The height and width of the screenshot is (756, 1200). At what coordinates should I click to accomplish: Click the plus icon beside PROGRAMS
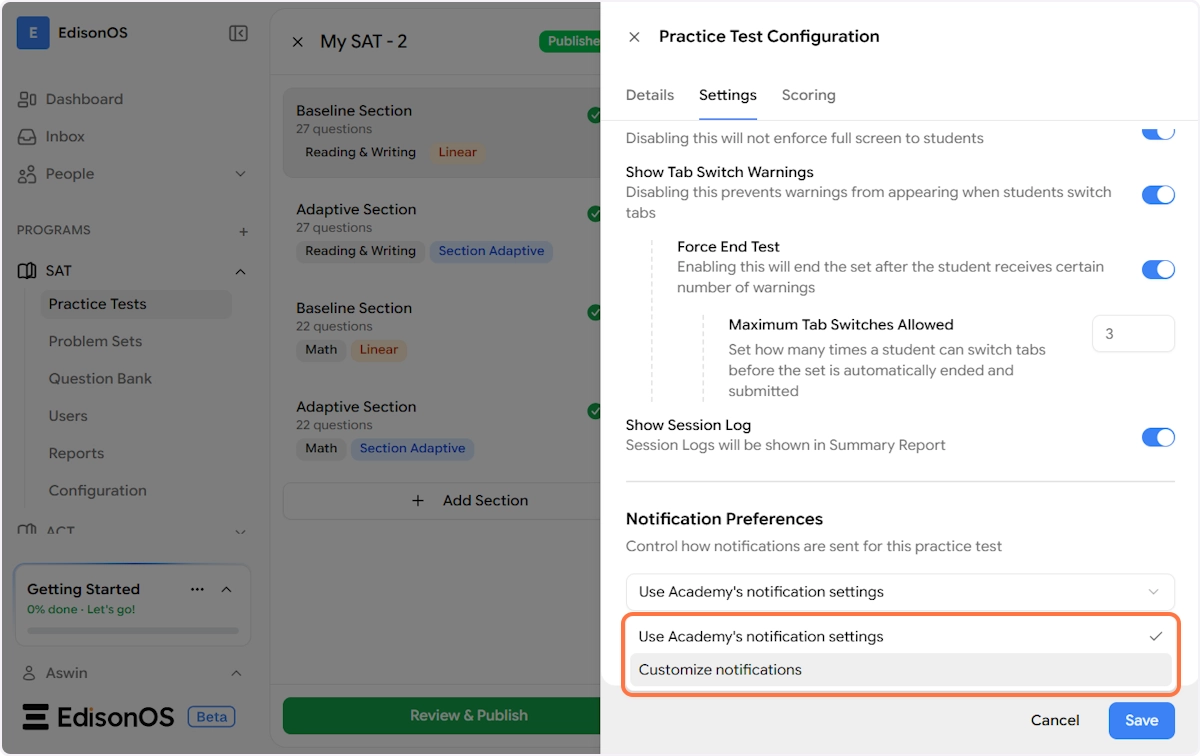[x=243, y=231]
